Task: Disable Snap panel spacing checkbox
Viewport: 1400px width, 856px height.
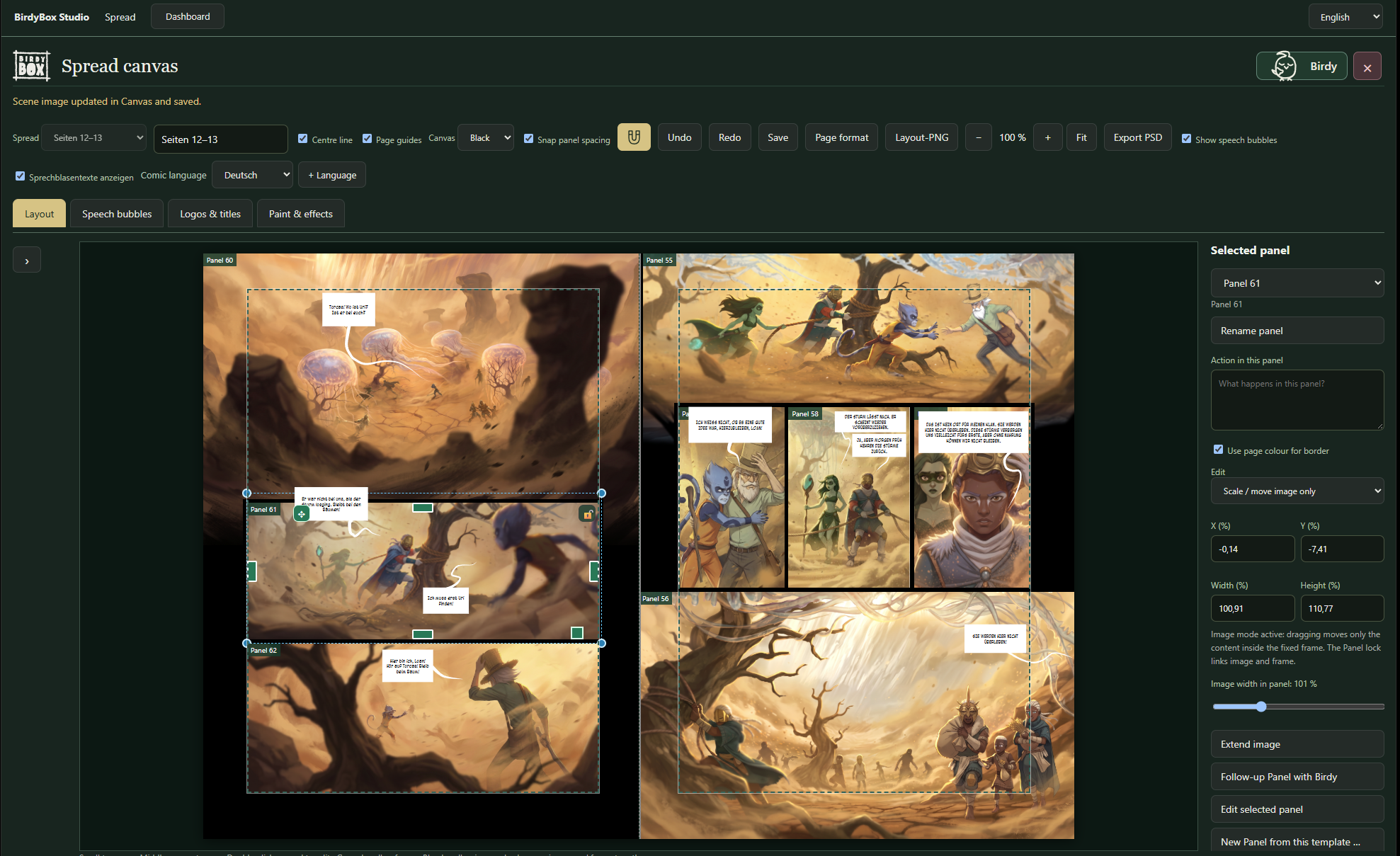Action: click(x=529, y=139)
